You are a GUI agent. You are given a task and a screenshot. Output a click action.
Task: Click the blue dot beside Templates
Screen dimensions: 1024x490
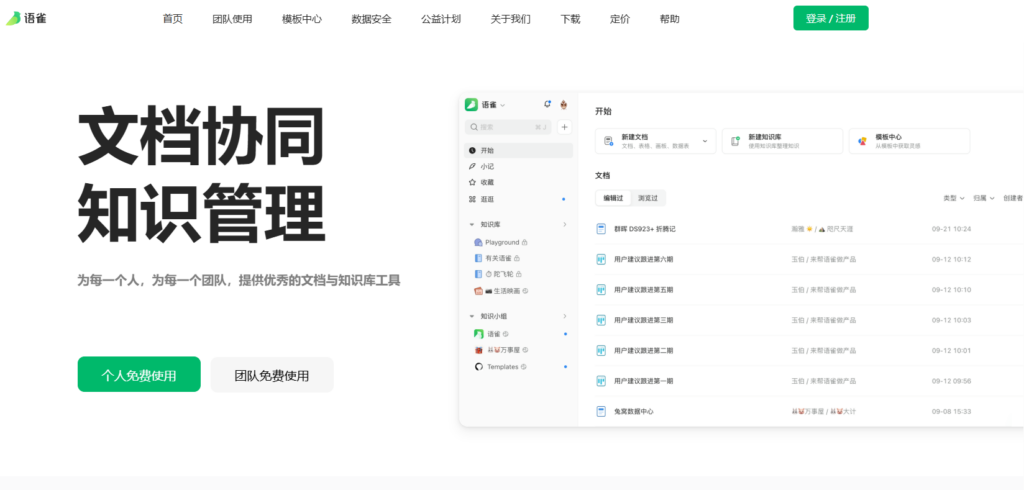(x=565, y=367)
